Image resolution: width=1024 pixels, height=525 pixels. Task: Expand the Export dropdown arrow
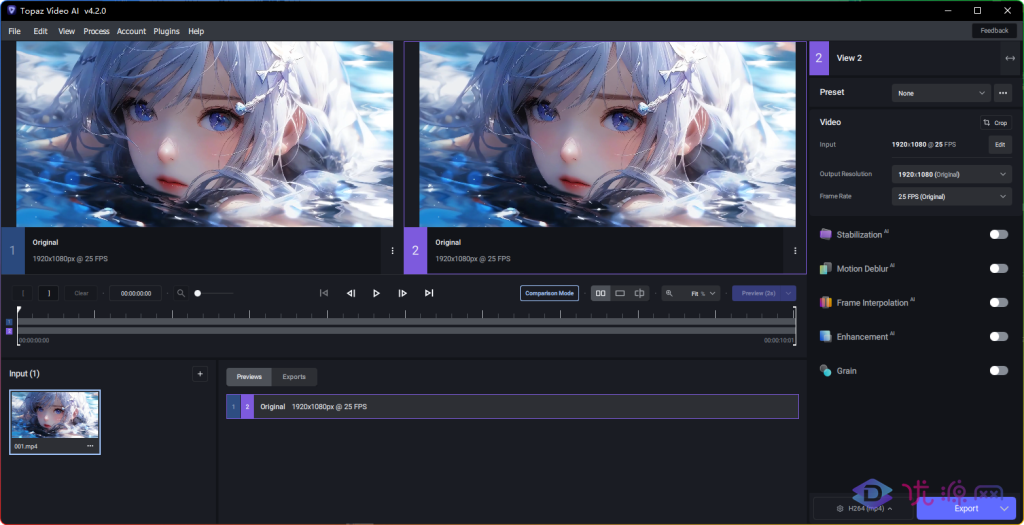(x=1006, y=508)
